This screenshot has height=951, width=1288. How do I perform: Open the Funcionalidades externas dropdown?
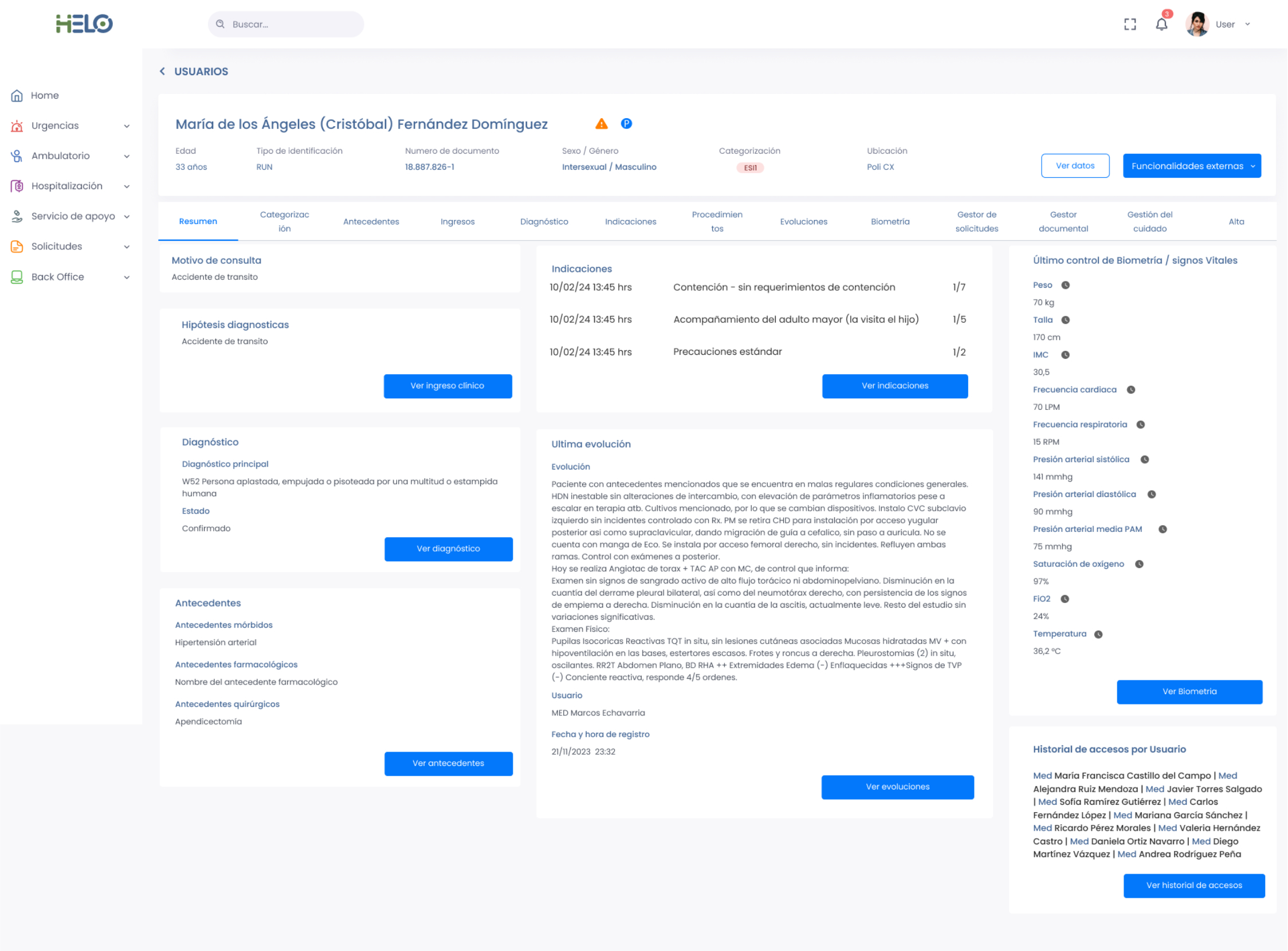click(1191, 166)
